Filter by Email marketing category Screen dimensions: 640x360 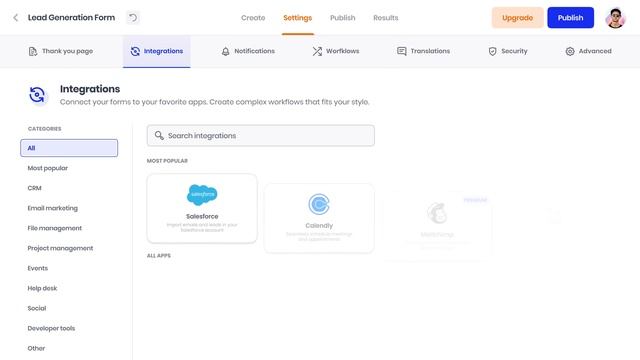pyautogui.click(x=52, y=208)
